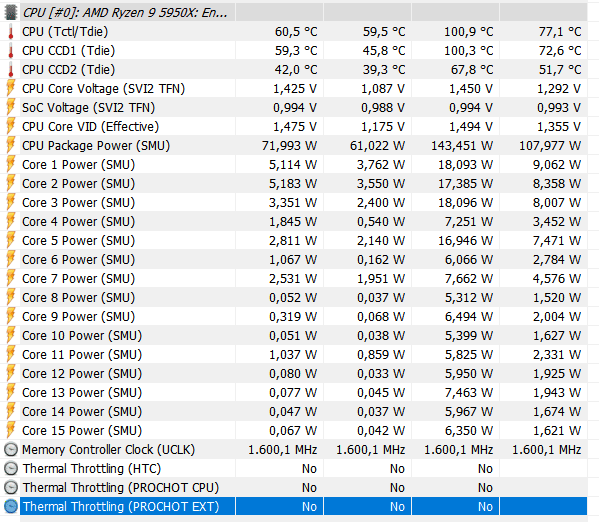Image resolution: width=599 pixels, height=522 pixels.
Task: Click the 51,7 °C average CCD2 value
Action: pos(560,70)
